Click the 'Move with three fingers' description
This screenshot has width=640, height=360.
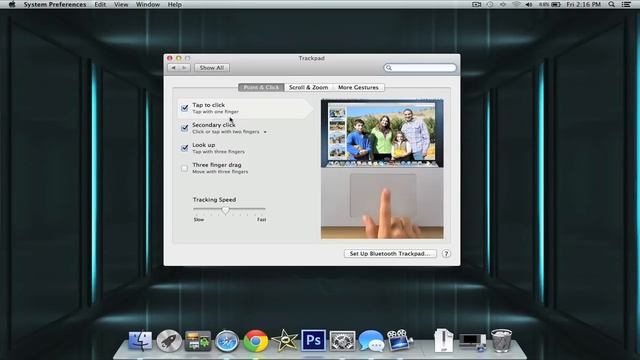[x=220, y=172]
